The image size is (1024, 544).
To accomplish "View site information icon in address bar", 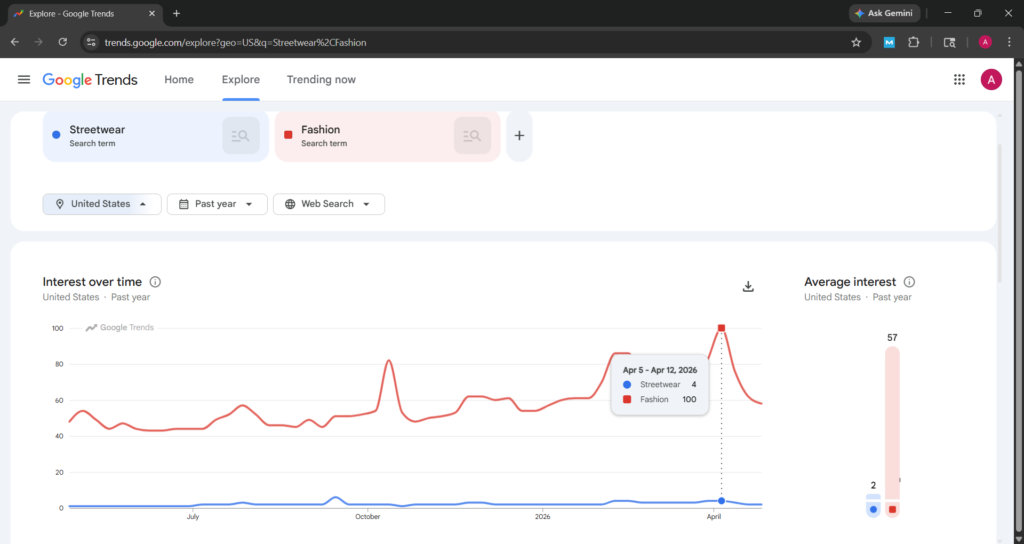I will [91, 42].
